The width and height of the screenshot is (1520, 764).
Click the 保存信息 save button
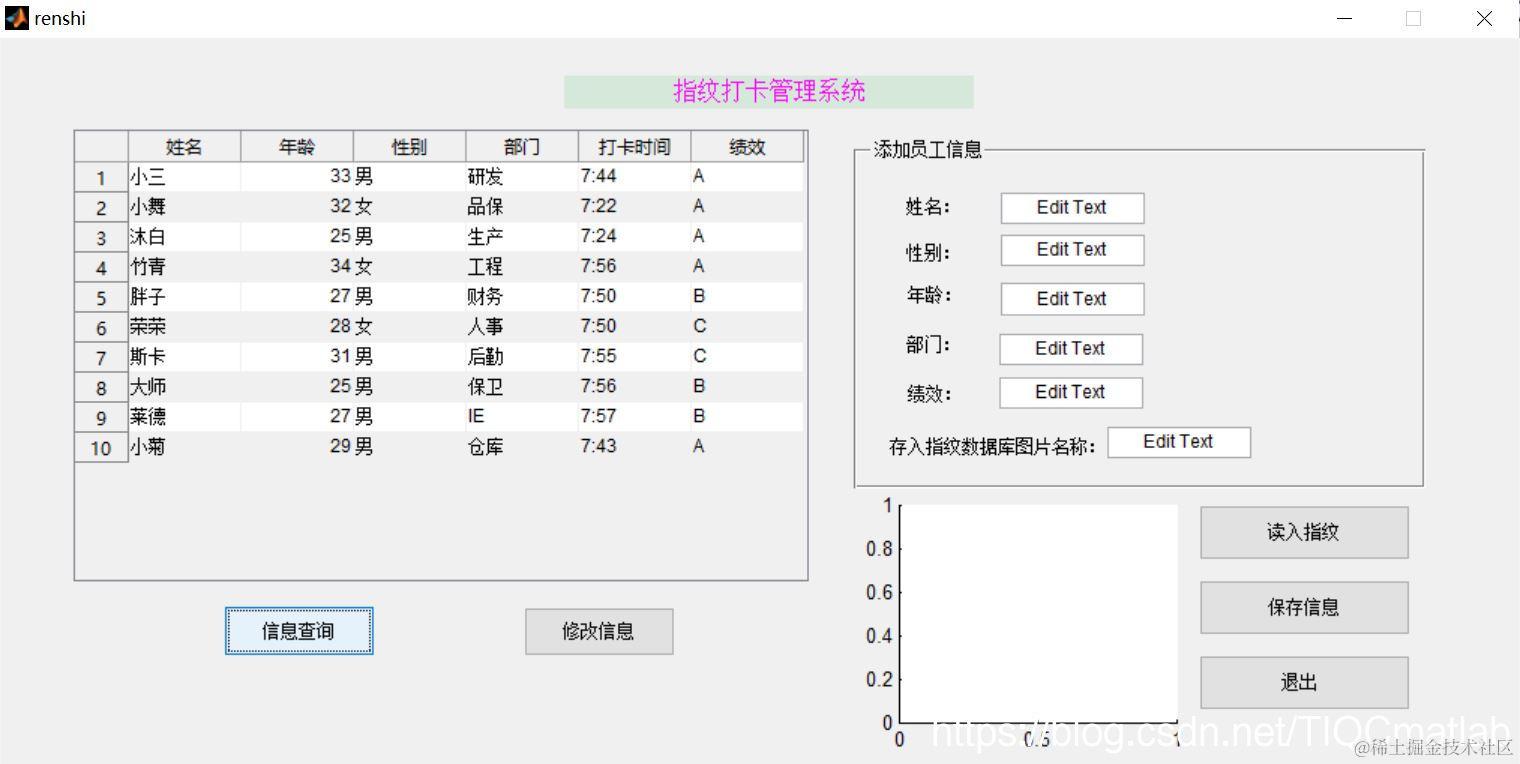point(1303,607)
